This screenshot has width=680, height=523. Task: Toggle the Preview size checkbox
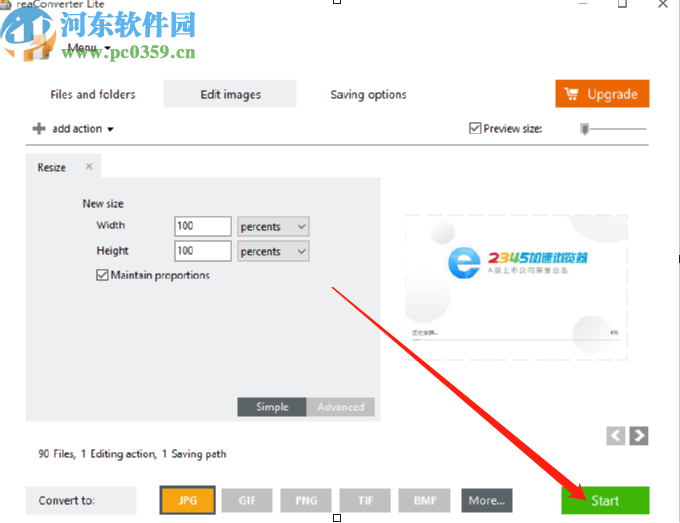point(475,128)
